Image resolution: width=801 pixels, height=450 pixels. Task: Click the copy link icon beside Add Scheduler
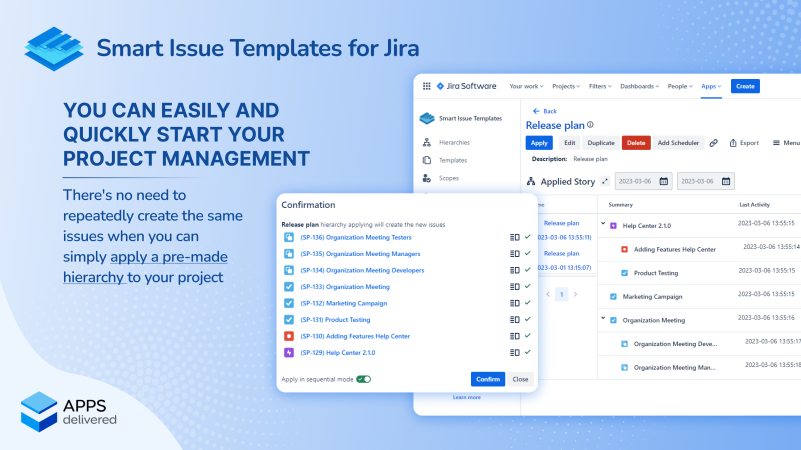(714, 143)
